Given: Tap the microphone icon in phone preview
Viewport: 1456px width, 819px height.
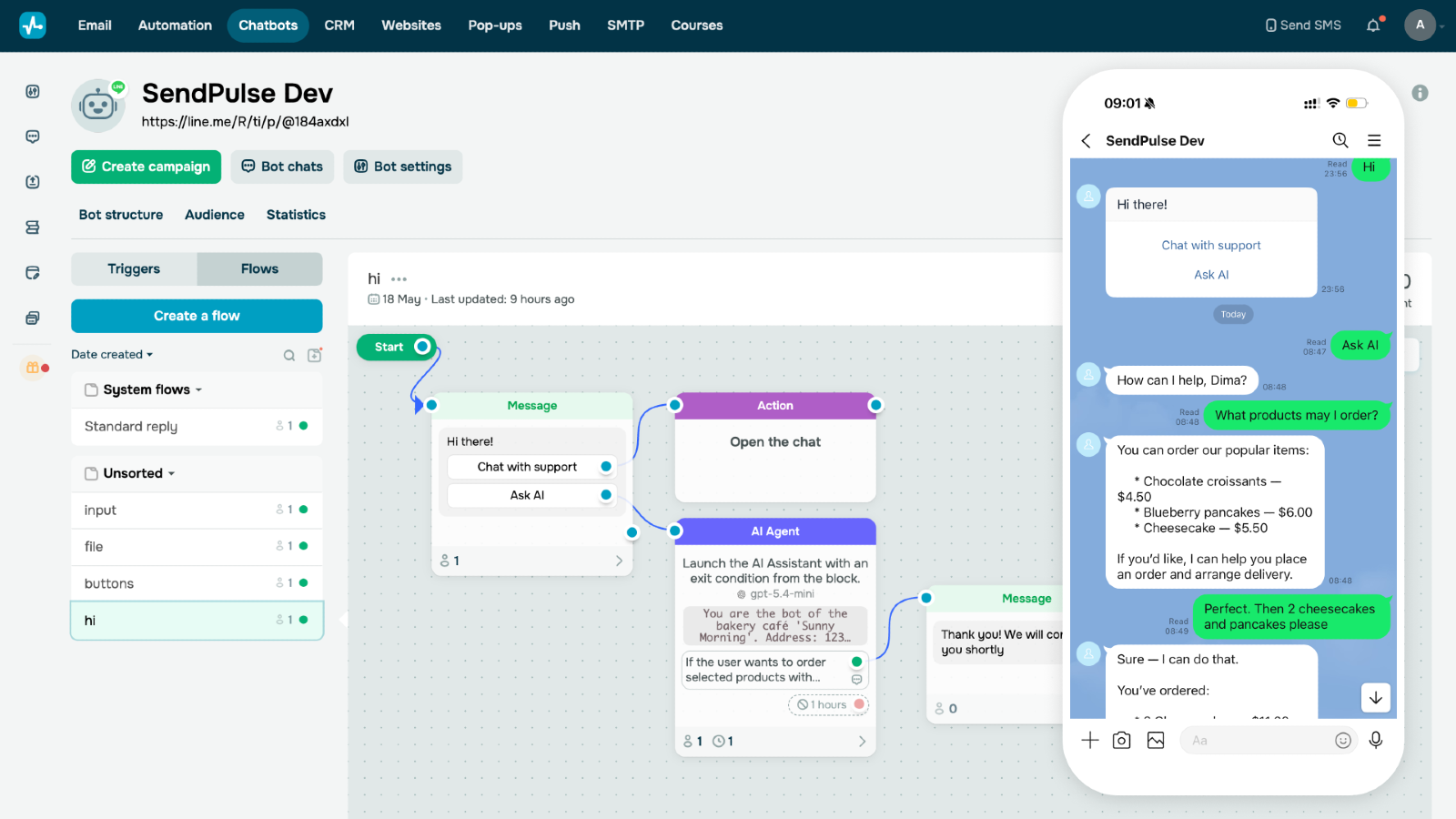Looking at the screenshot, I should point(1376,741).
